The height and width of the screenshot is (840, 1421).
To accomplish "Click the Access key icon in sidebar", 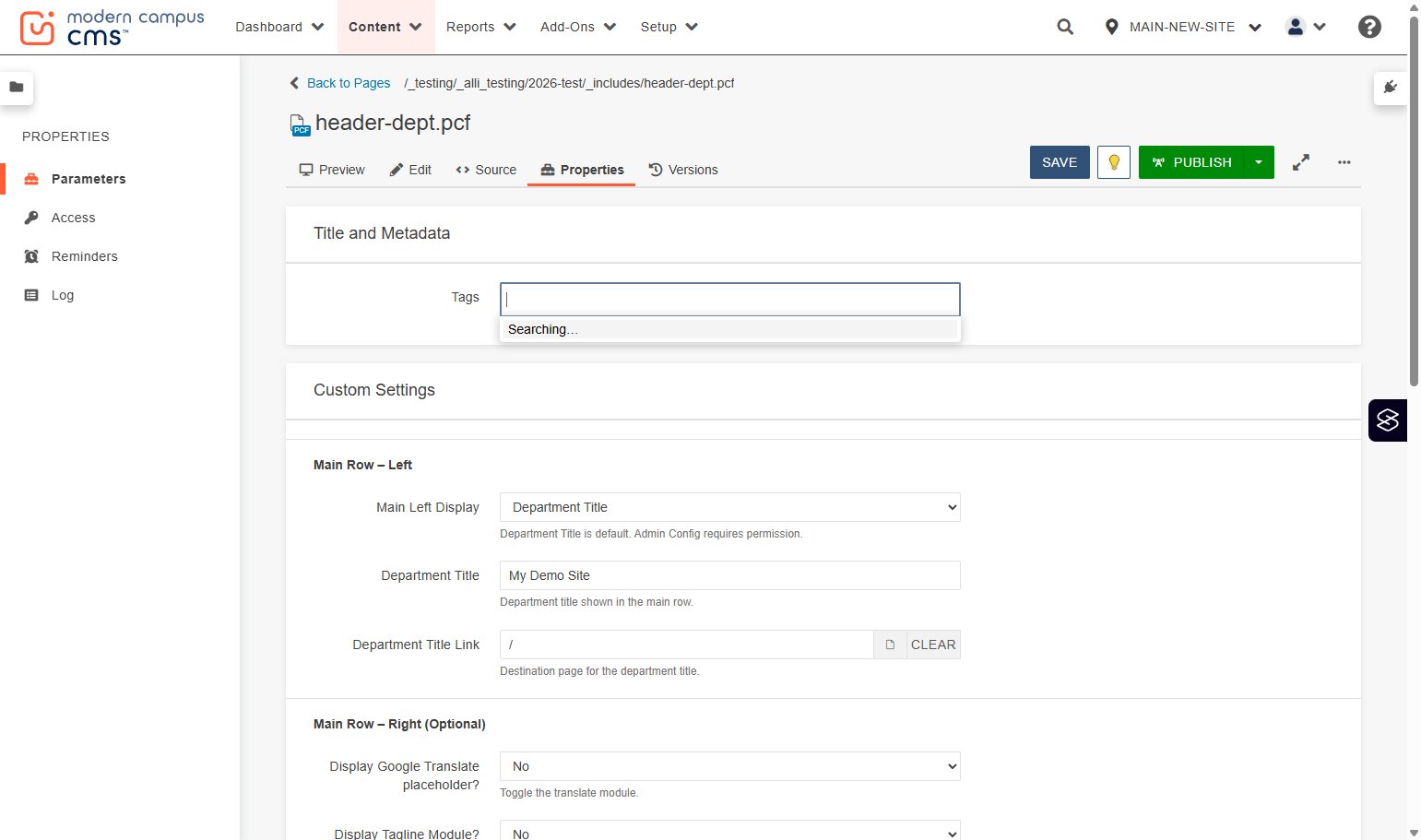I will click(31, 218).
